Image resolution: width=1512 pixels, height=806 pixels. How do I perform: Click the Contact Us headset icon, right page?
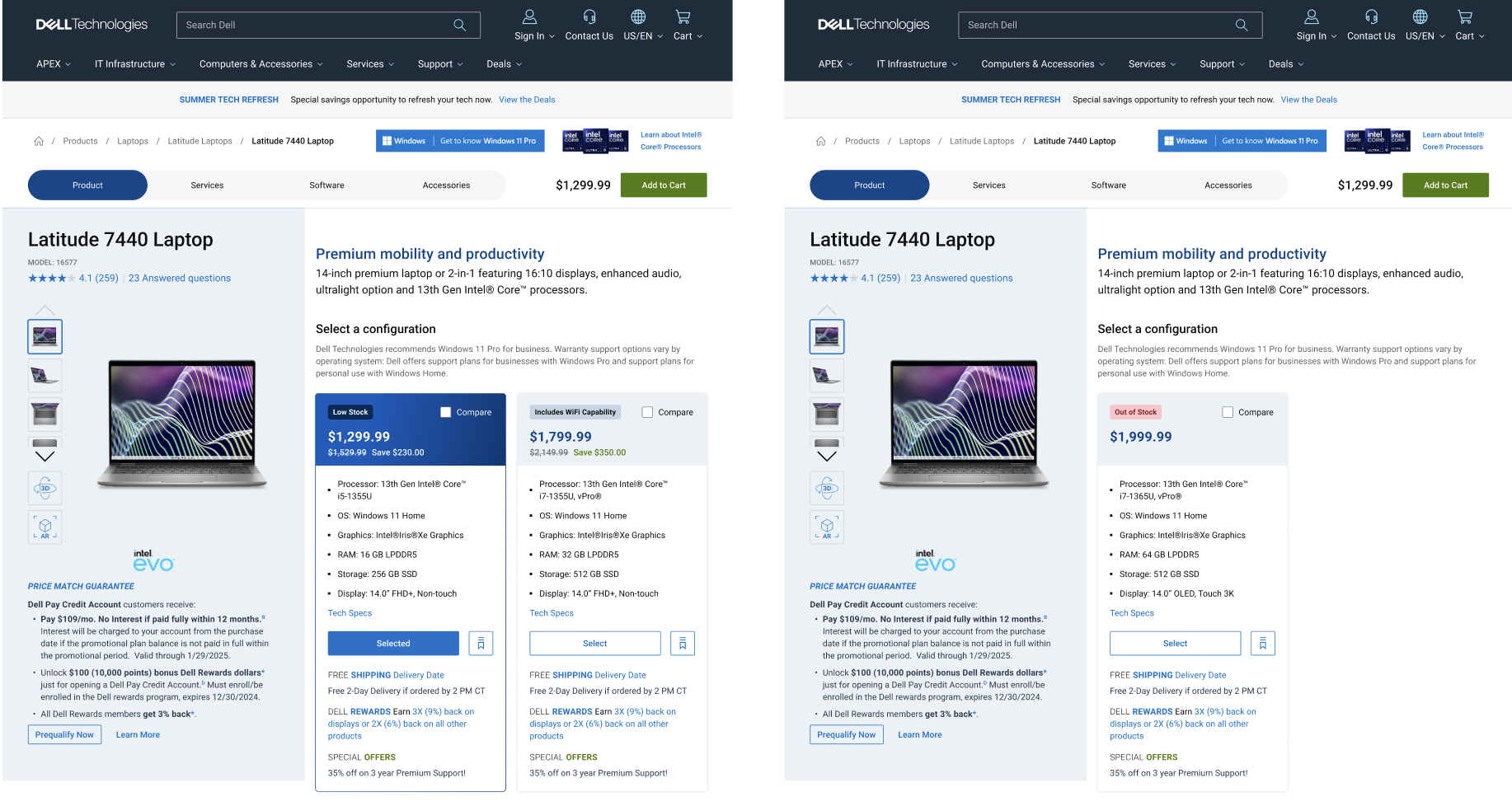tap(1371, 16)
